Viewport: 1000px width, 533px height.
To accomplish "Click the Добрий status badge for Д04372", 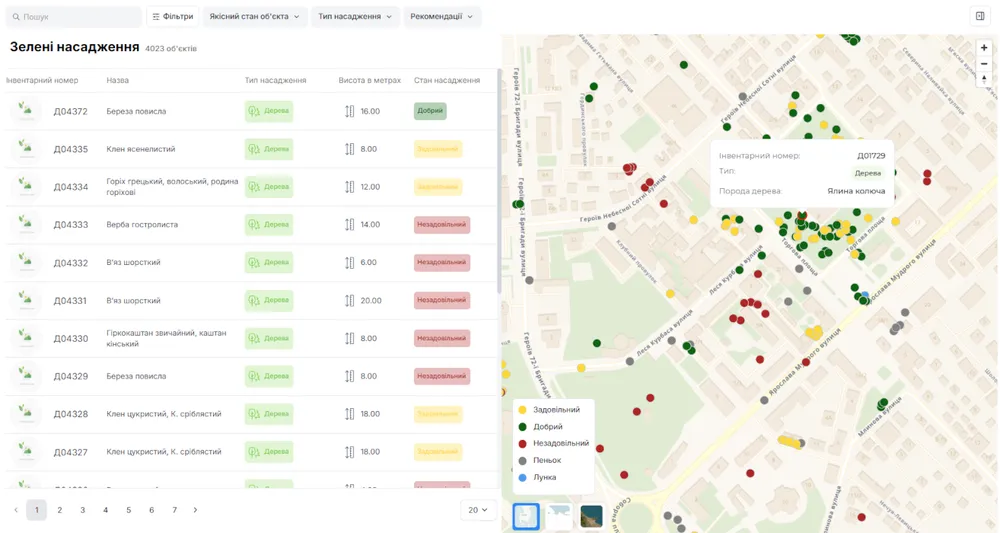I will [x=430, y=111].
